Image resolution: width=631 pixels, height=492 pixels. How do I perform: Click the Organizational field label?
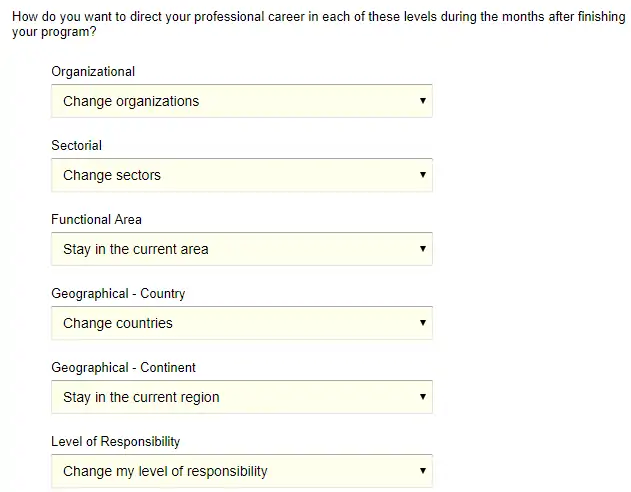93,72
